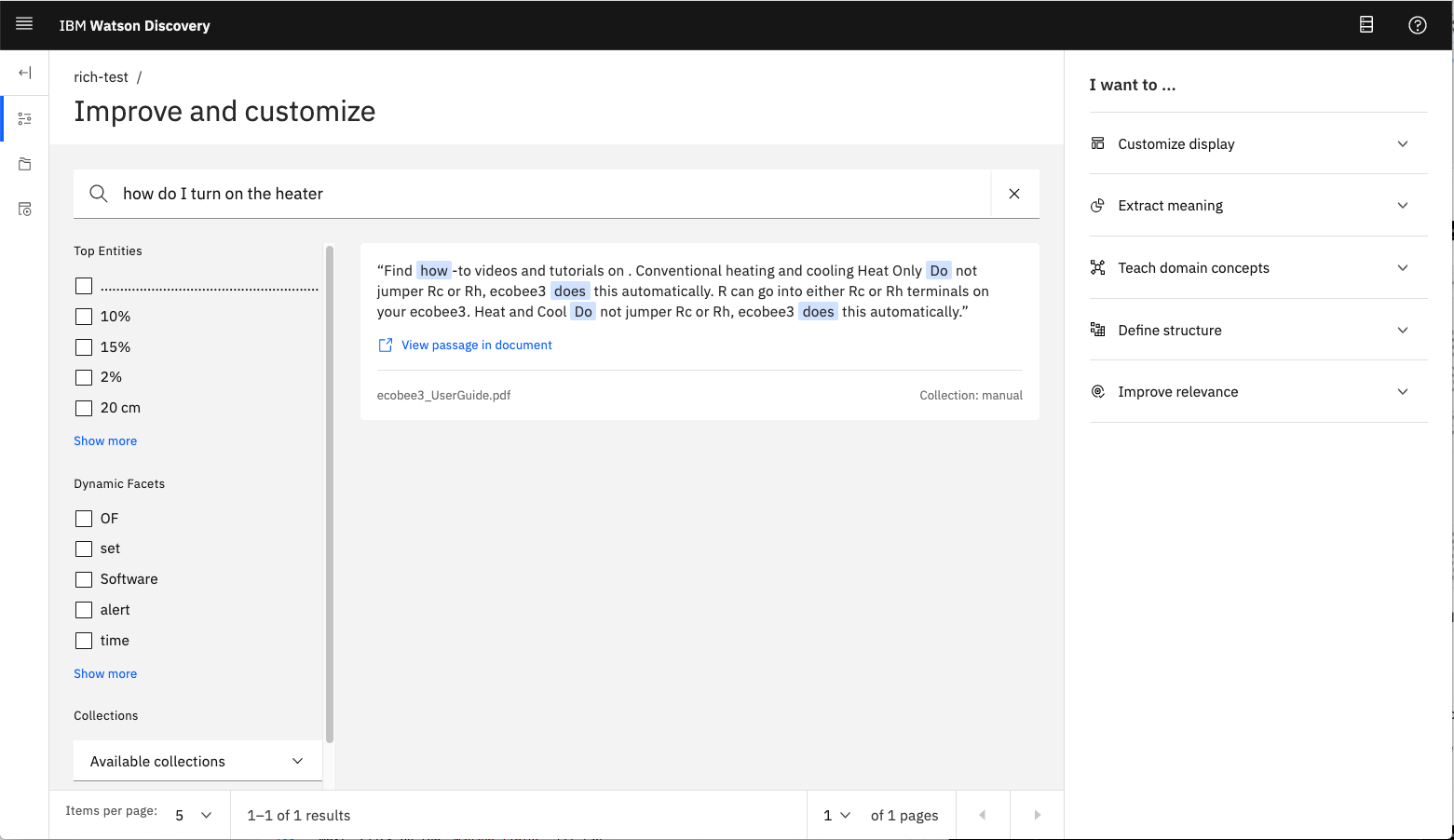Click the rich-test breadcrumb link

click(x=101, y=77)
